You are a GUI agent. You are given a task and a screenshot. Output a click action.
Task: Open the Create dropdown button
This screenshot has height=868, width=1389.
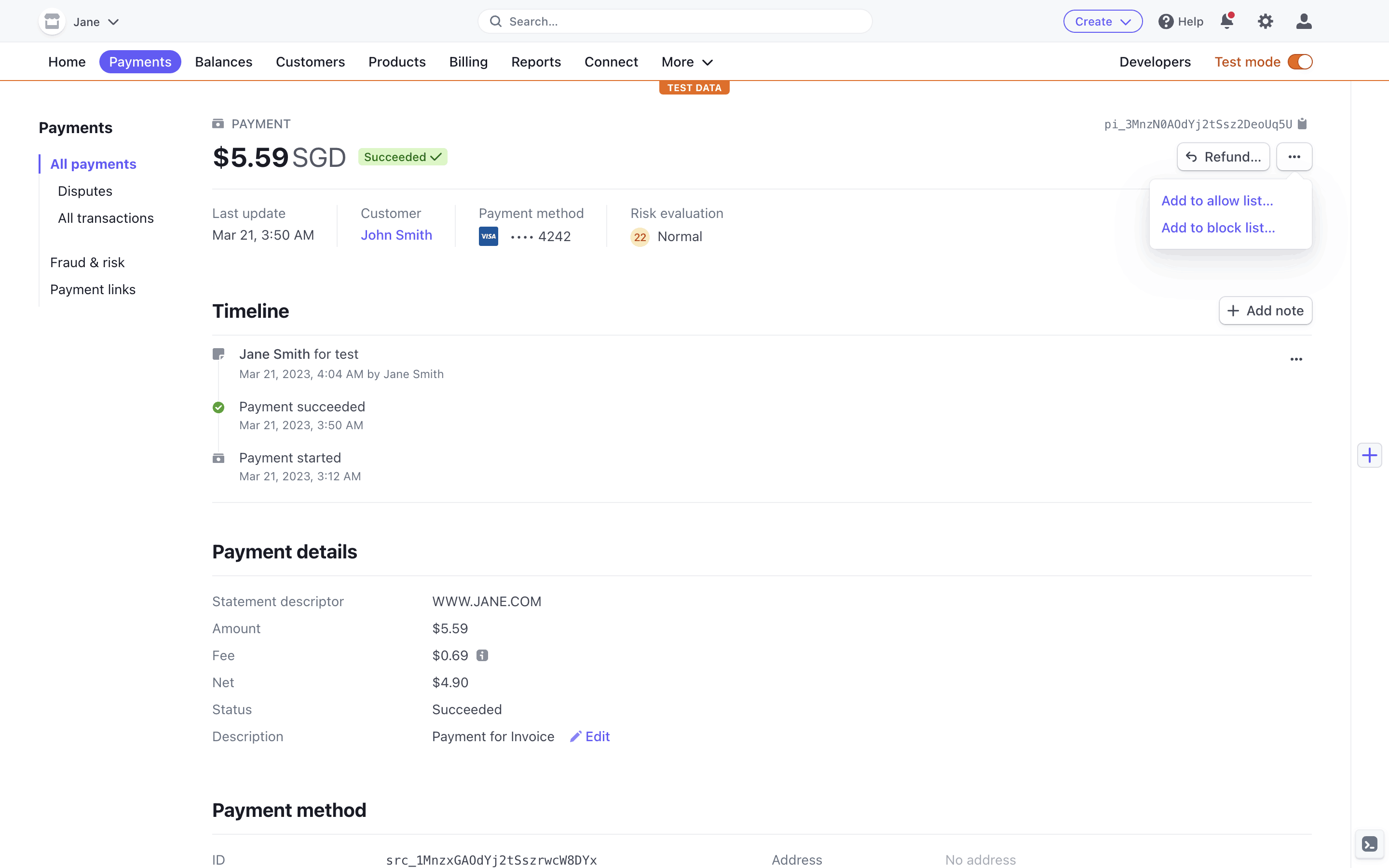click(x=1102, y=21)
